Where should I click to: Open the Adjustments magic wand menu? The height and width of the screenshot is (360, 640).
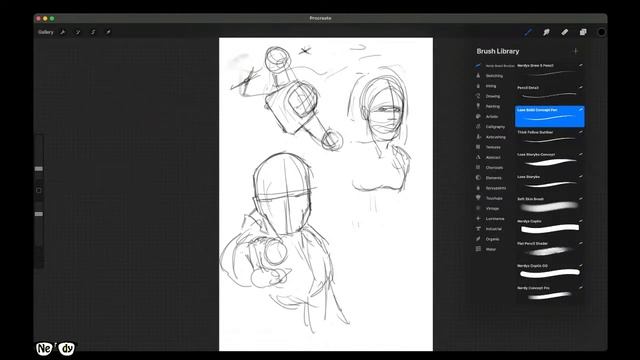(78, 32)
